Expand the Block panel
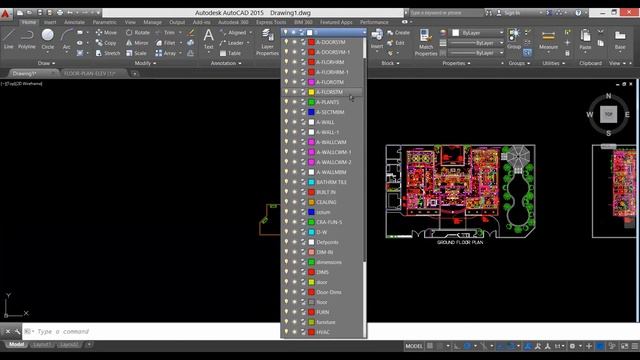 pos(390,63)
